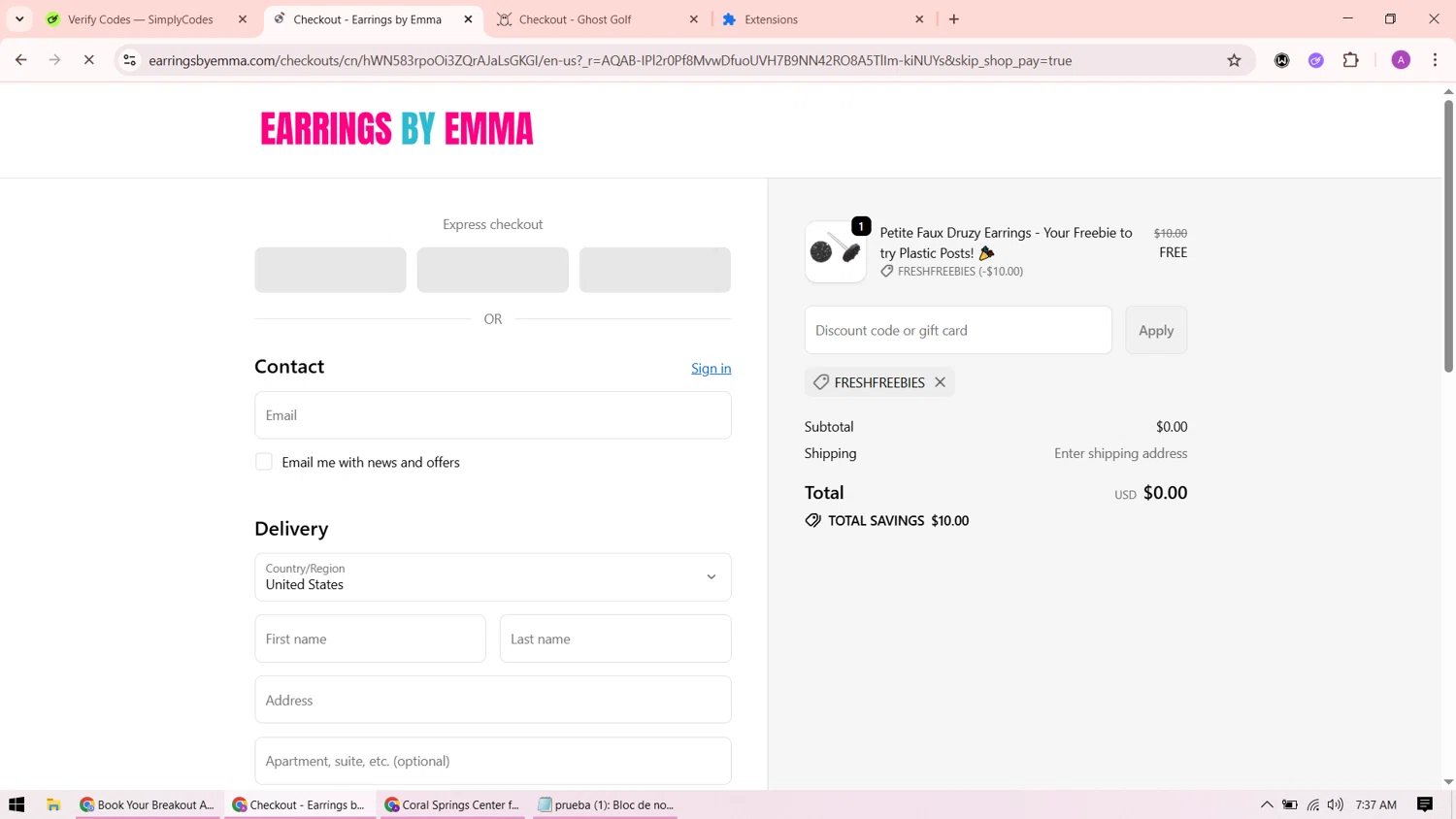Switch to Book Your Breakout taskbar window
Image resolution: width=1456 pixels, height=819 pixels.
pos(148,804)
